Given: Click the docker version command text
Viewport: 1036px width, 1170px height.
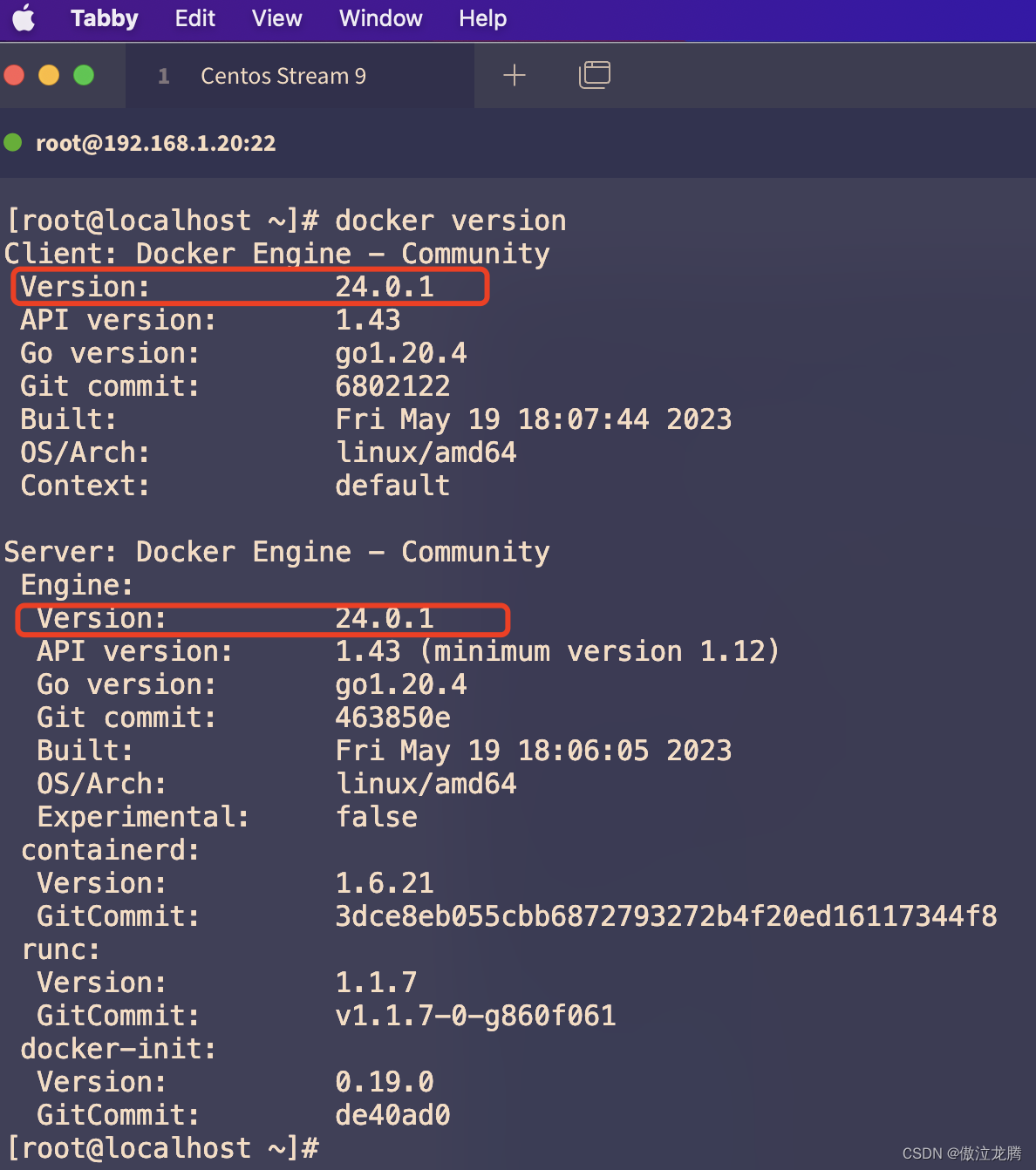Looking at the screenshot, I should pos(451,221).
